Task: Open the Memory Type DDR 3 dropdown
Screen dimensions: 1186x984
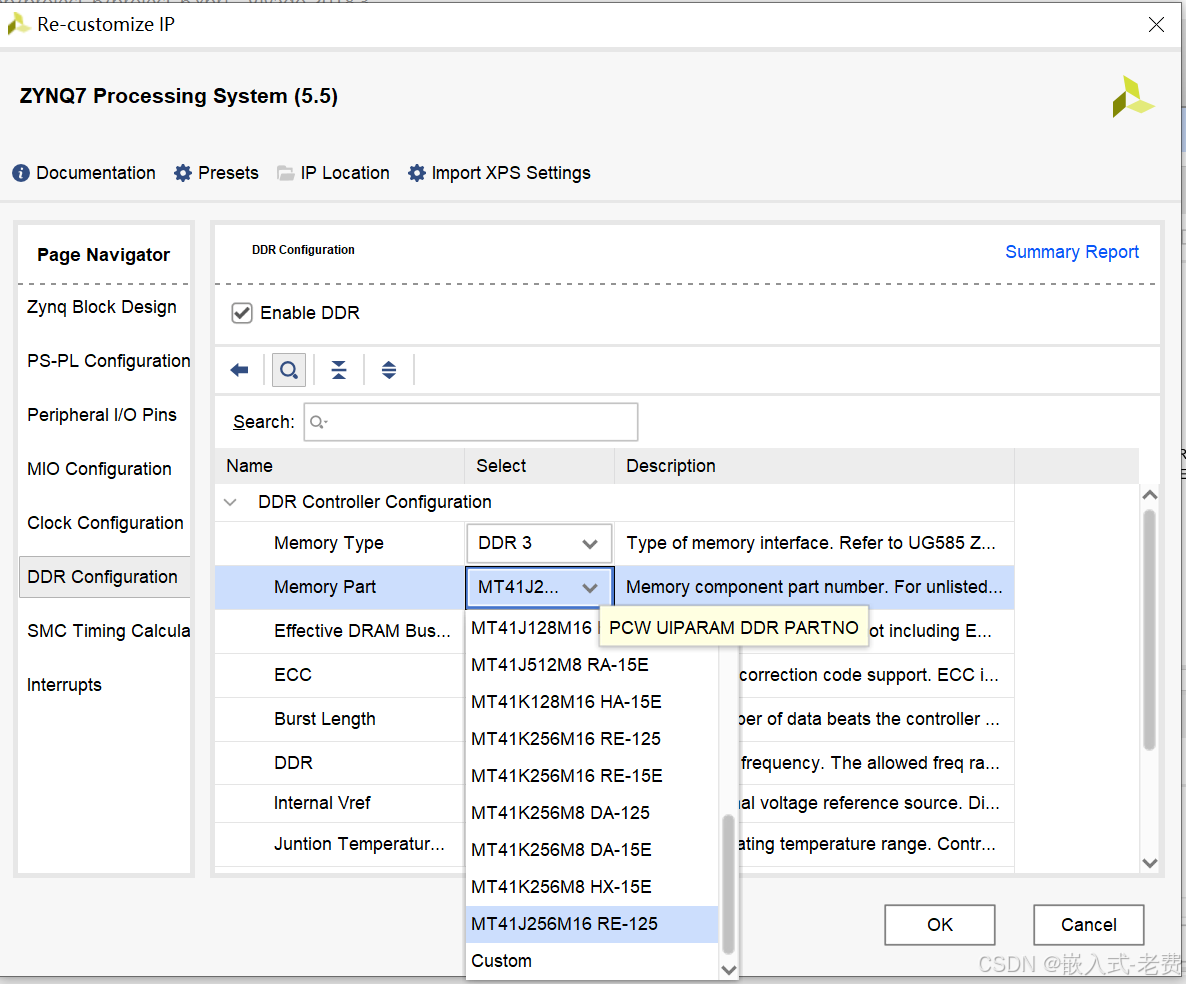Action: (x=539, y=543)
